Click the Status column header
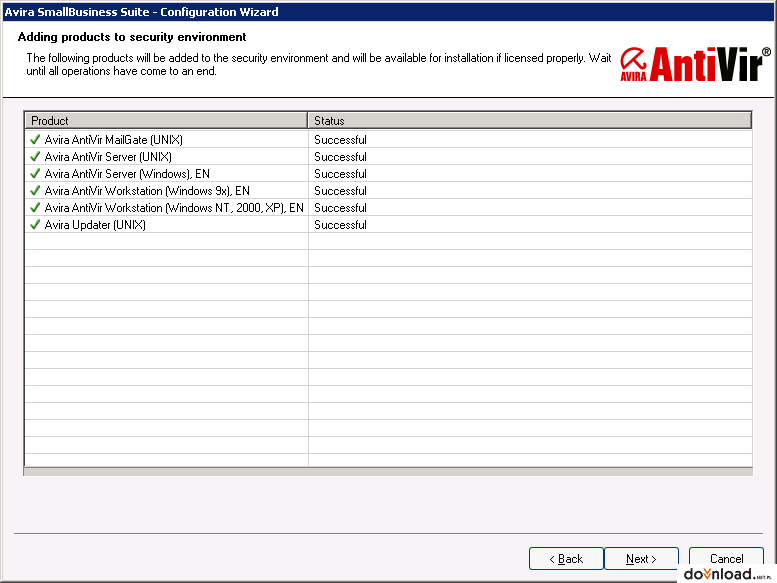The image size is (777, 583). click(x=530, y=120)
